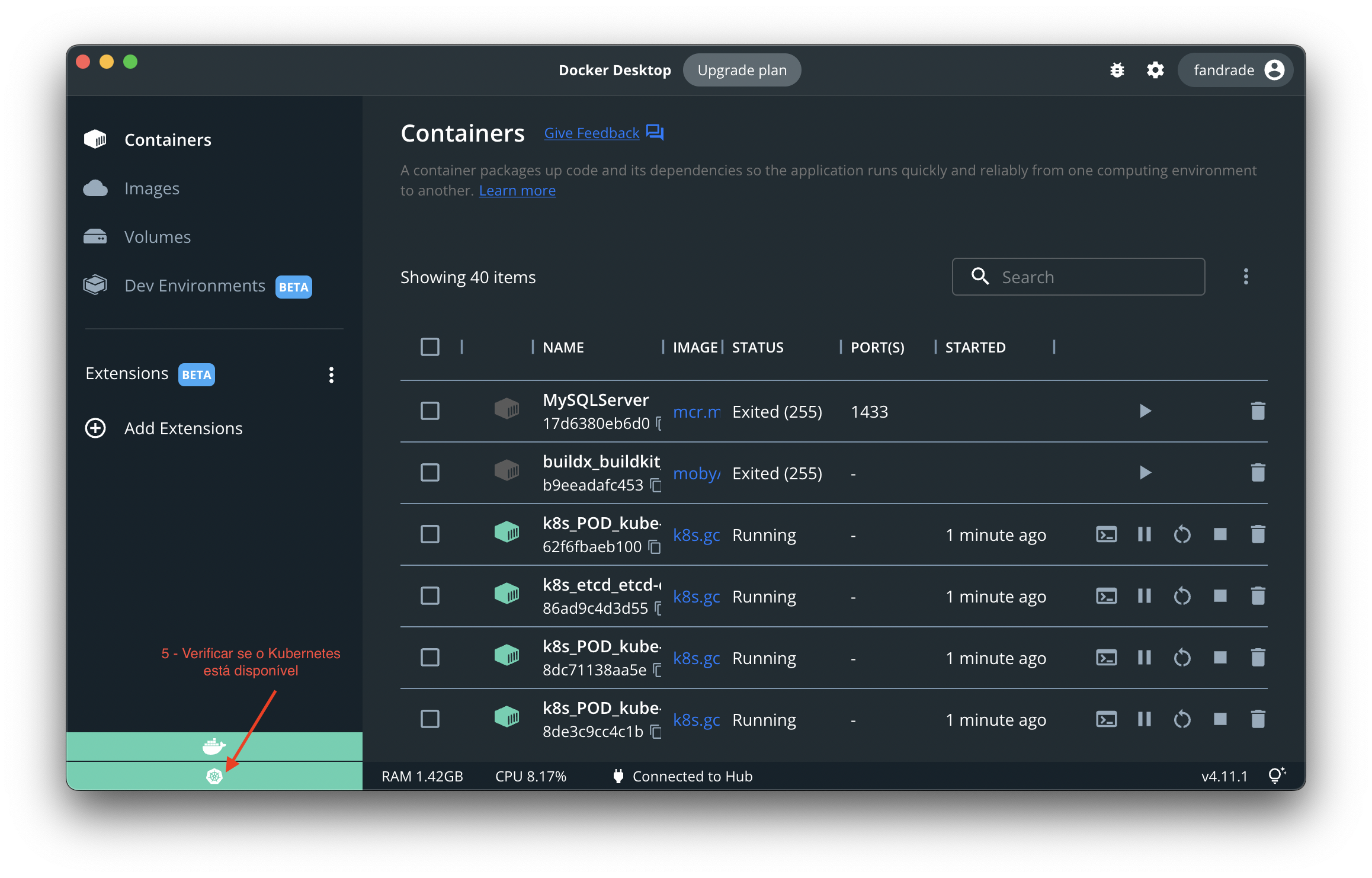
Task: Select checkbox for container 62f6fbaeb100
Action: tap(430, 534)
